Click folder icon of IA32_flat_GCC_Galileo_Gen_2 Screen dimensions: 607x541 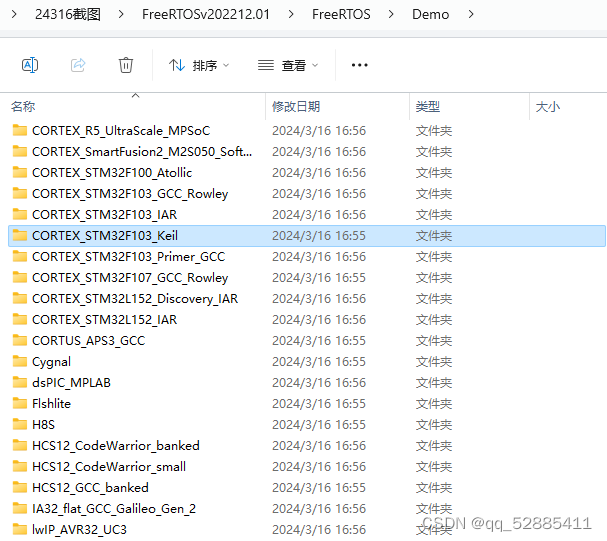coord(20,508)
